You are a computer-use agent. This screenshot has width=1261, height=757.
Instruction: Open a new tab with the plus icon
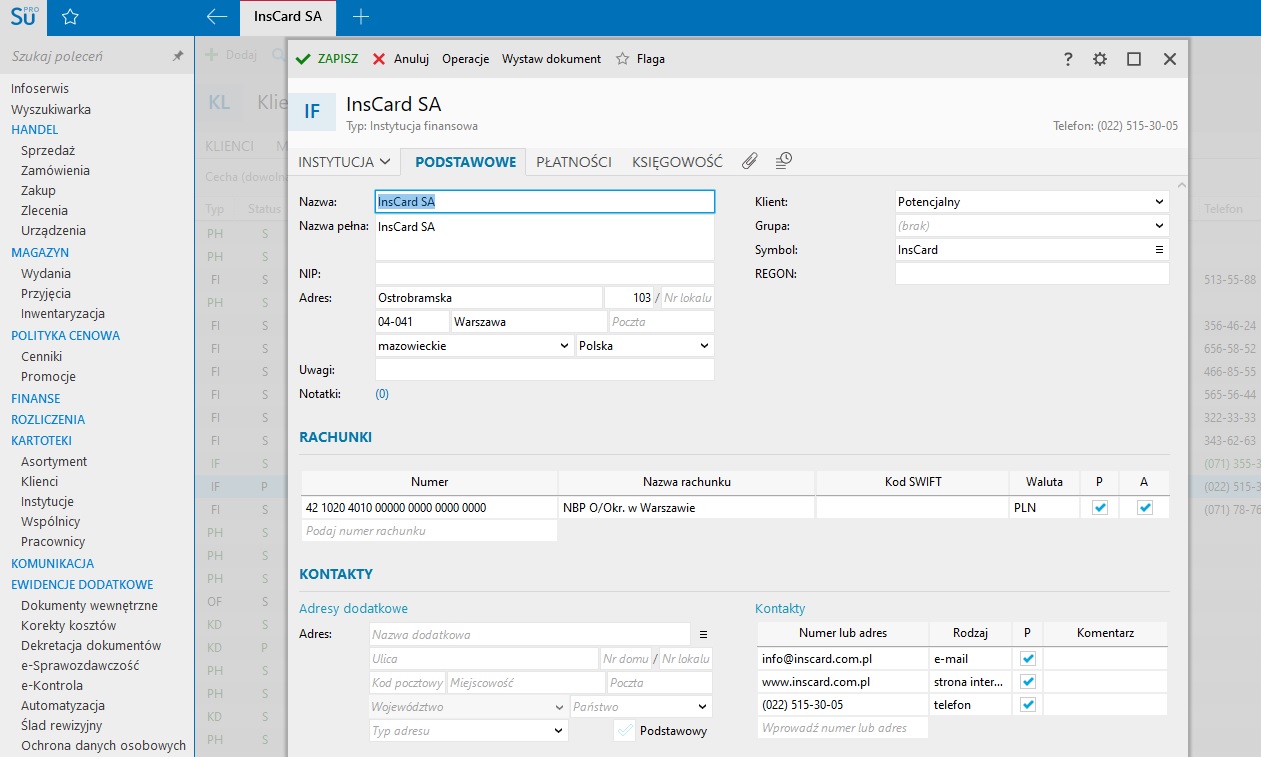pos(361,17)
